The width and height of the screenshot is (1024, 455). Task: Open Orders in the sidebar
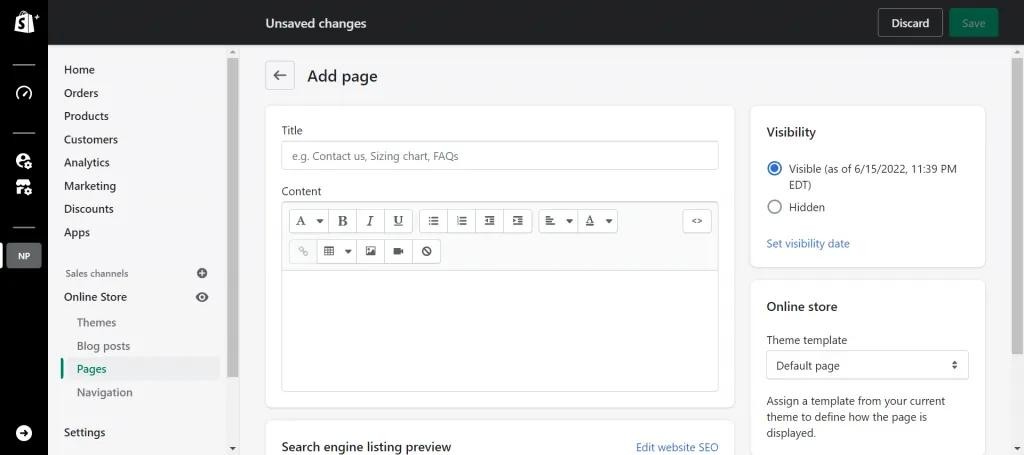[x=81, y=93]
